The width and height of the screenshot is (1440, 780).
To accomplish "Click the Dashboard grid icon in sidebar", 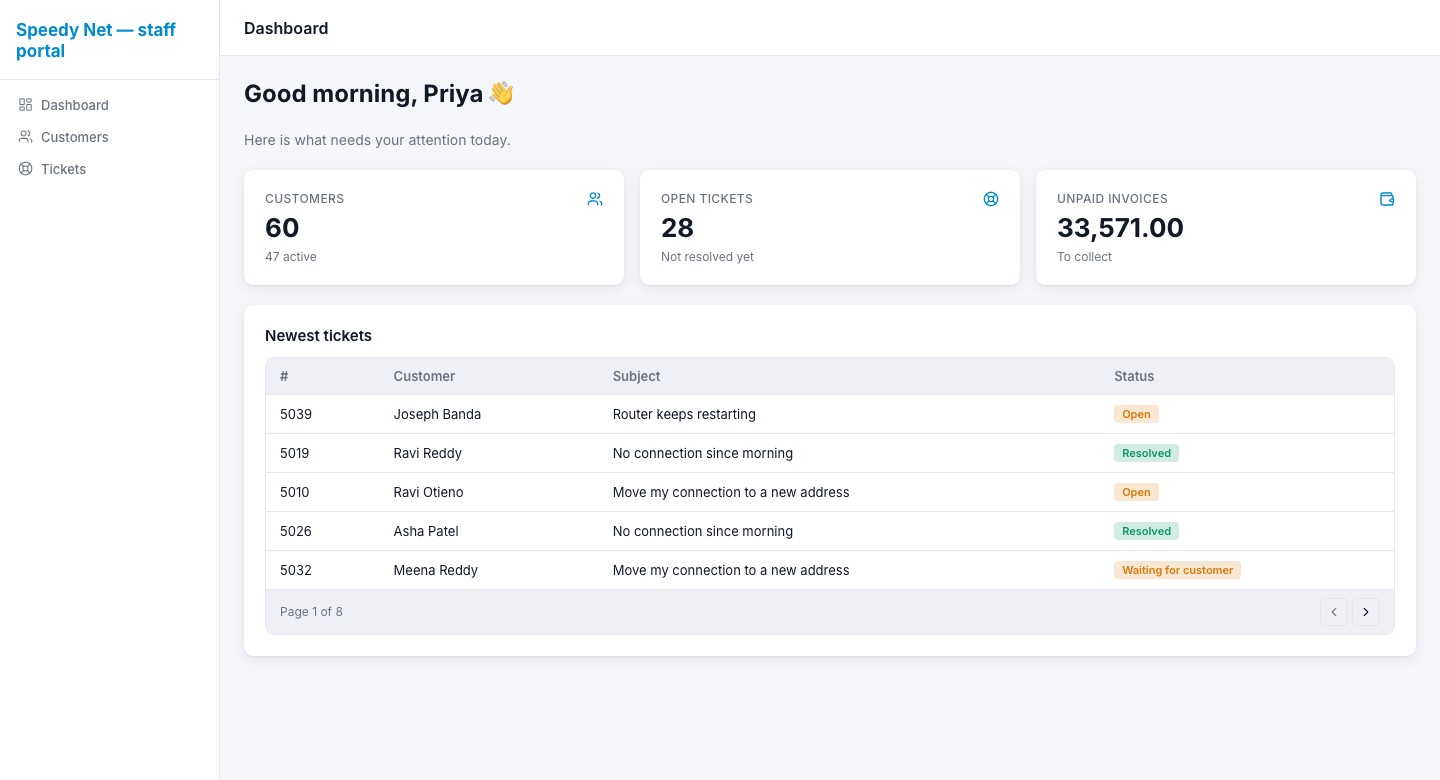I will 26,105.
